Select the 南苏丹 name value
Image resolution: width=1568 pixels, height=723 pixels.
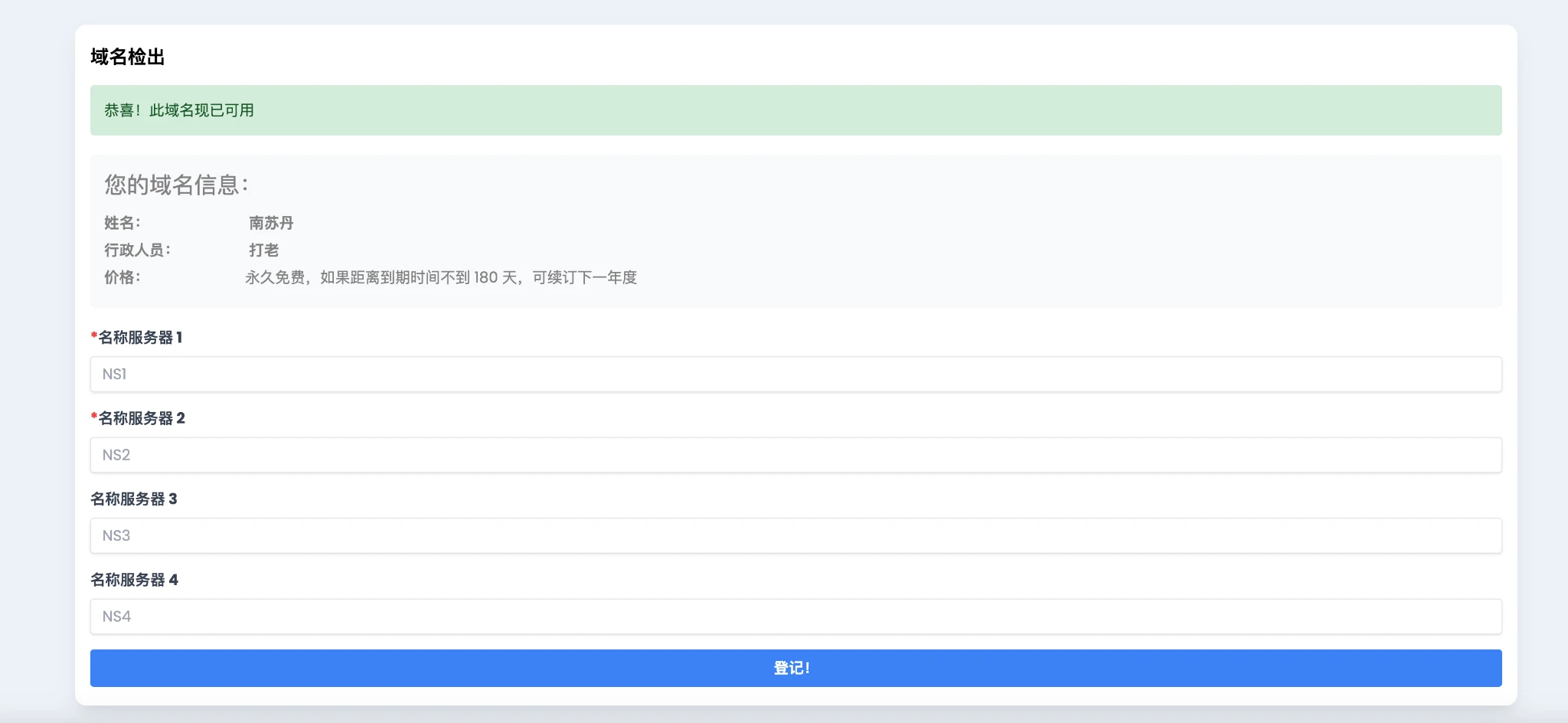click(271, 223)
